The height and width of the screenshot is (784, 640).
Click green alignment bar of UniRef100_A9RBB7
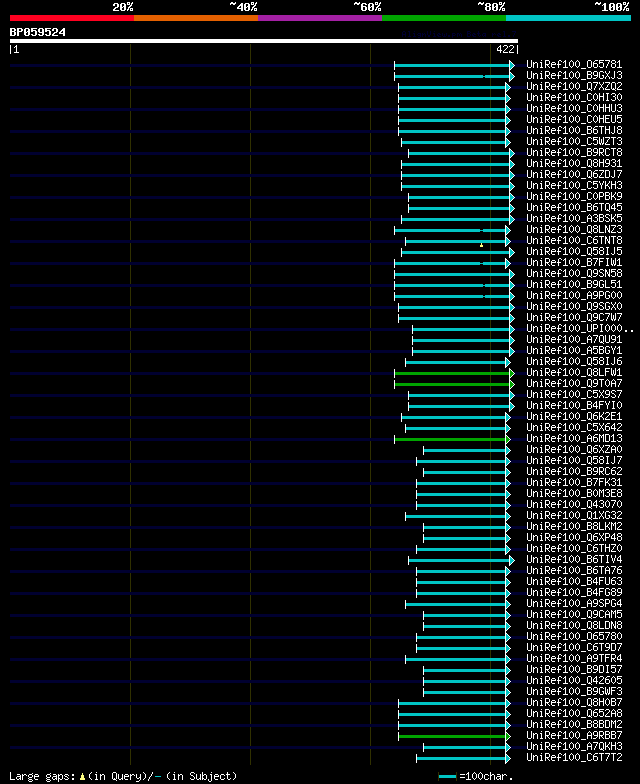click(452, 736)
